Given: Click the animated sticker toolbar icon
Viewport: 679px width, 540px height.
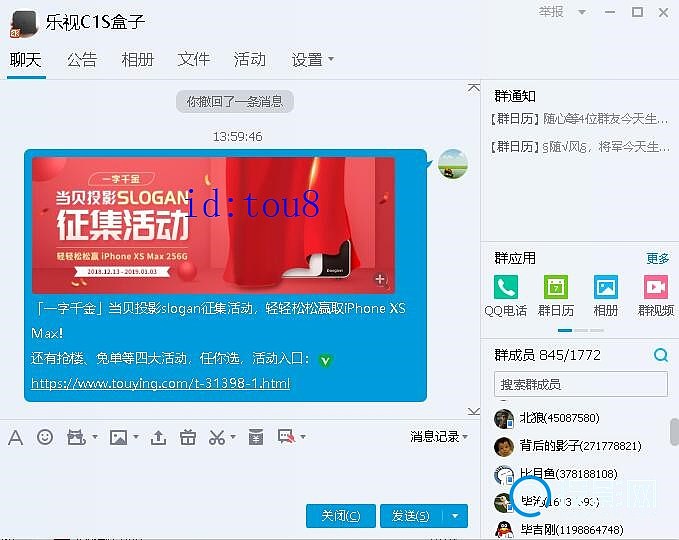Looking at the screenshot, I should pos(76,437).
